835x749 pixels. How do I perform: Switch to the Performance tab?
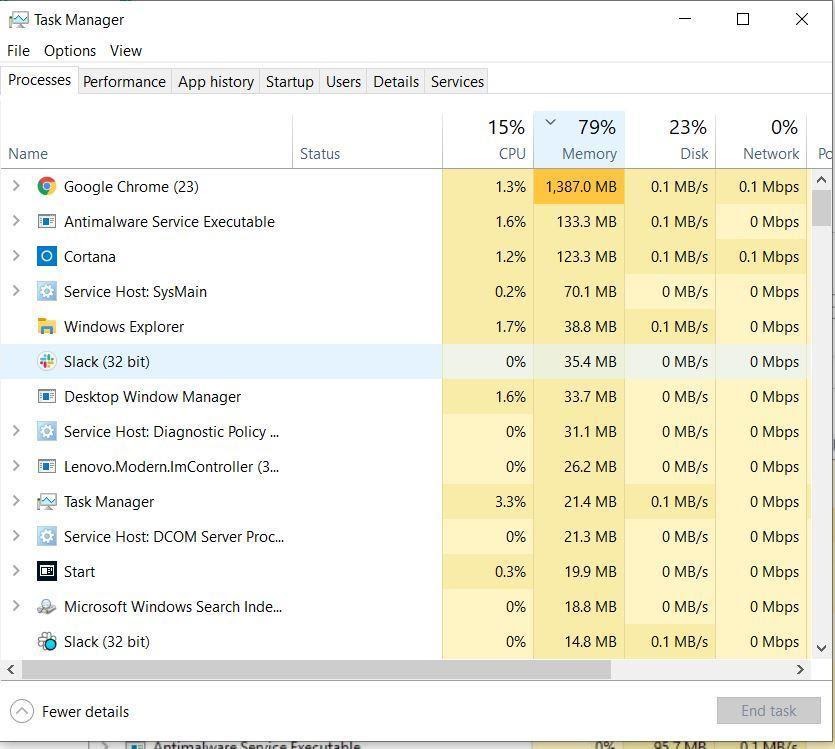pyautogui.click(x=124, y=82)
